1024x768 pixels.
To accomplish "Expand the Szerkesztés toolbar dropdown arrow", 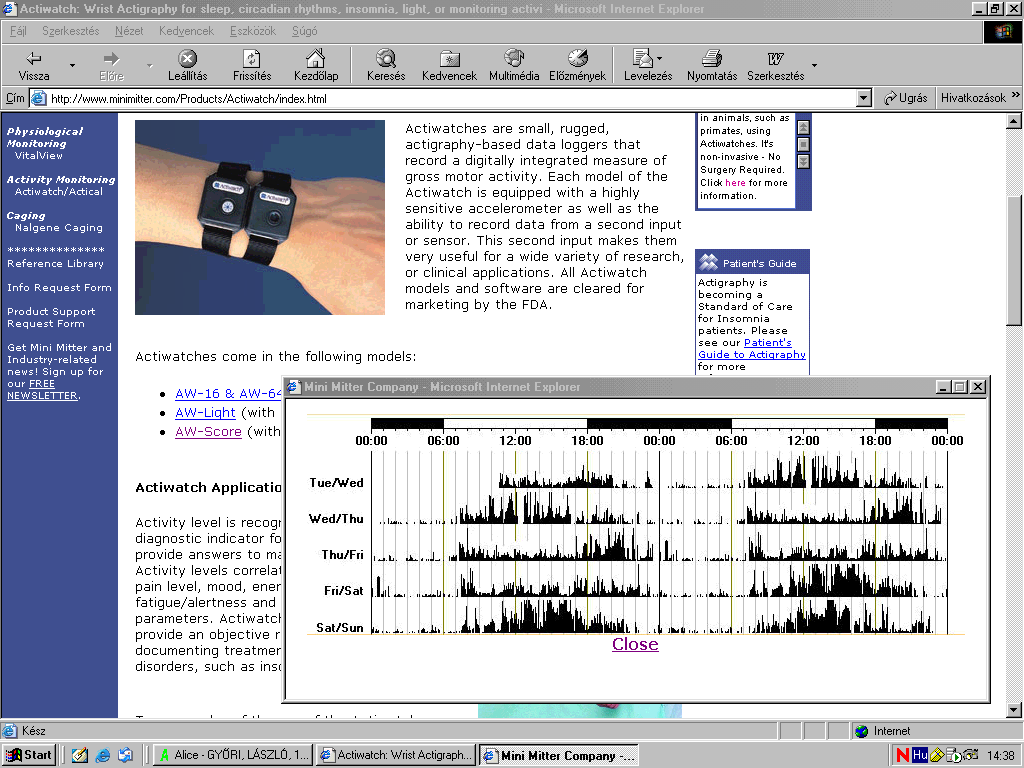I will (x=814, y=65).
